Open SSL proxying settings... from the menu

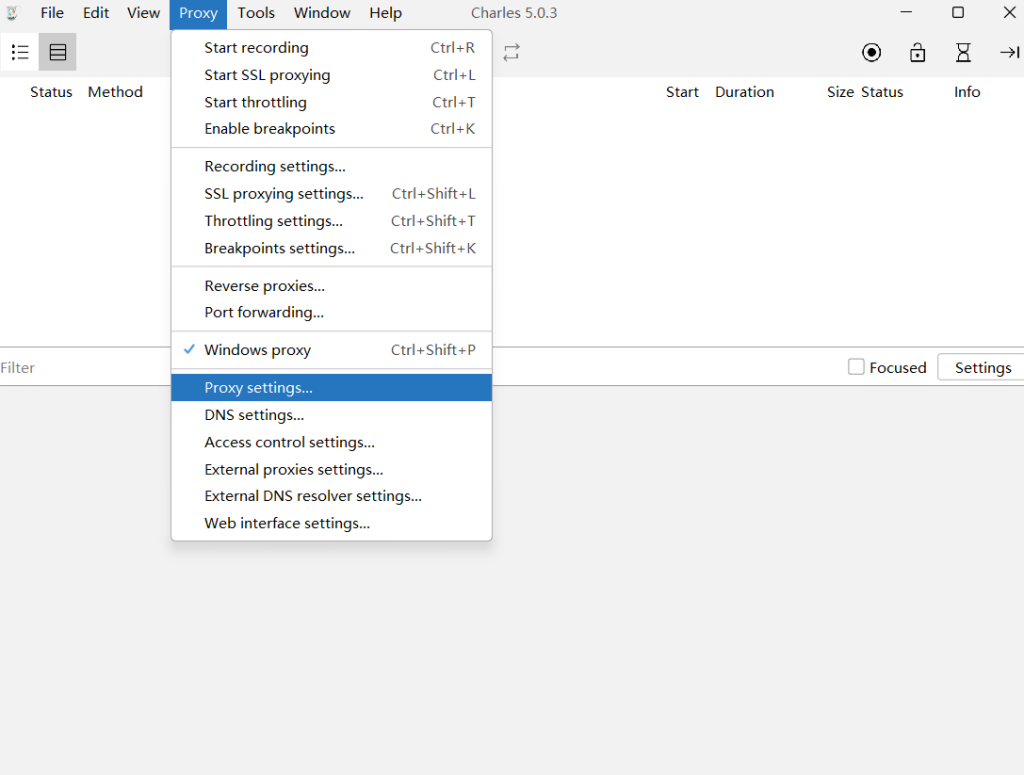pos(284,194)
